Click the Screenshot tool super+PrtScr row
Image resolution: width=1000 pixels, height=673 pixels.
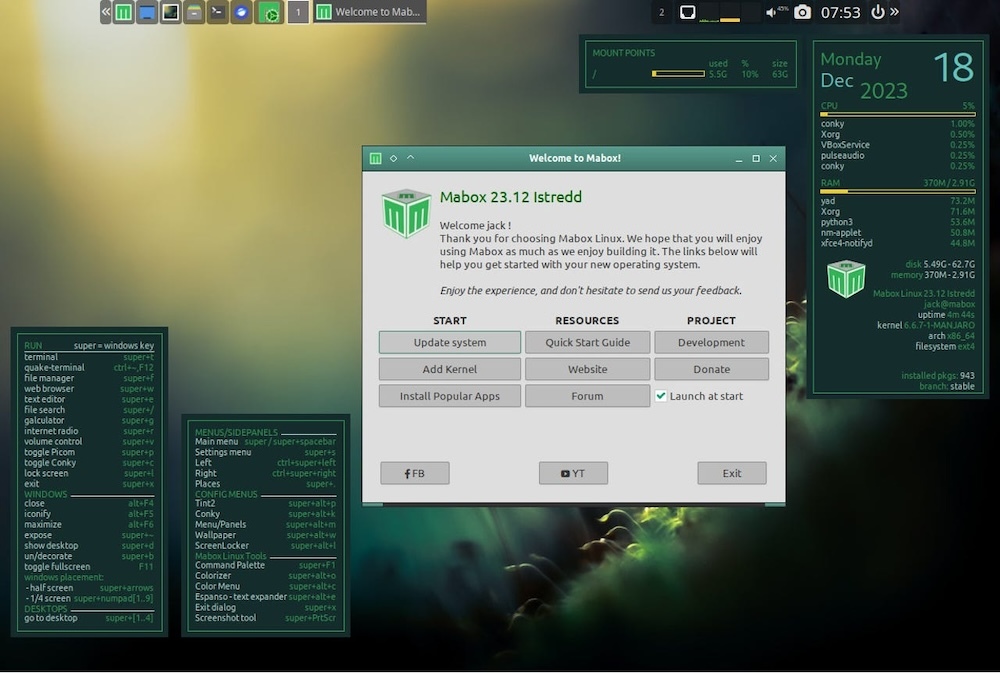pos(265,618)
